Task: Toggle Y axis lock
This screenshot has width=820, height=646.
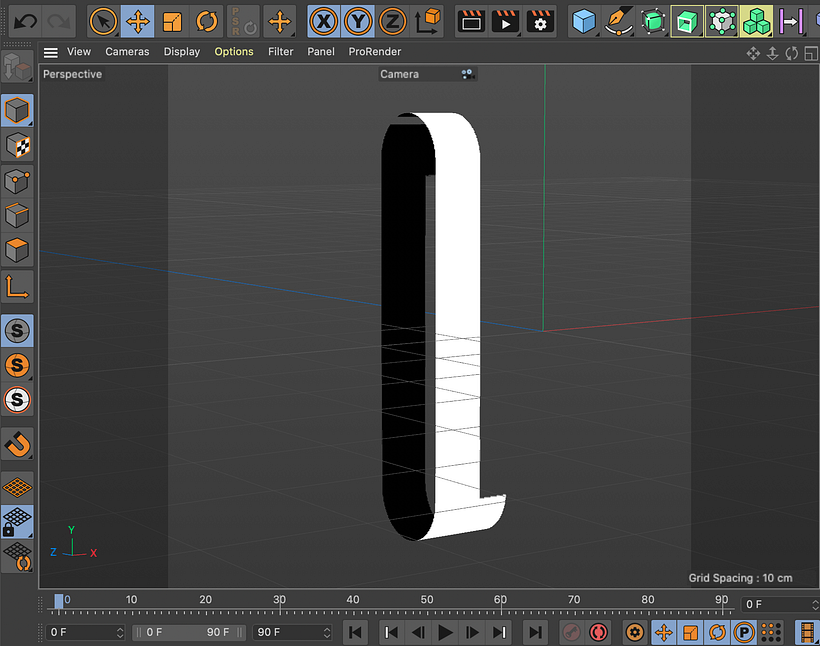Action: pyautogui.click(x=358, y=21)
